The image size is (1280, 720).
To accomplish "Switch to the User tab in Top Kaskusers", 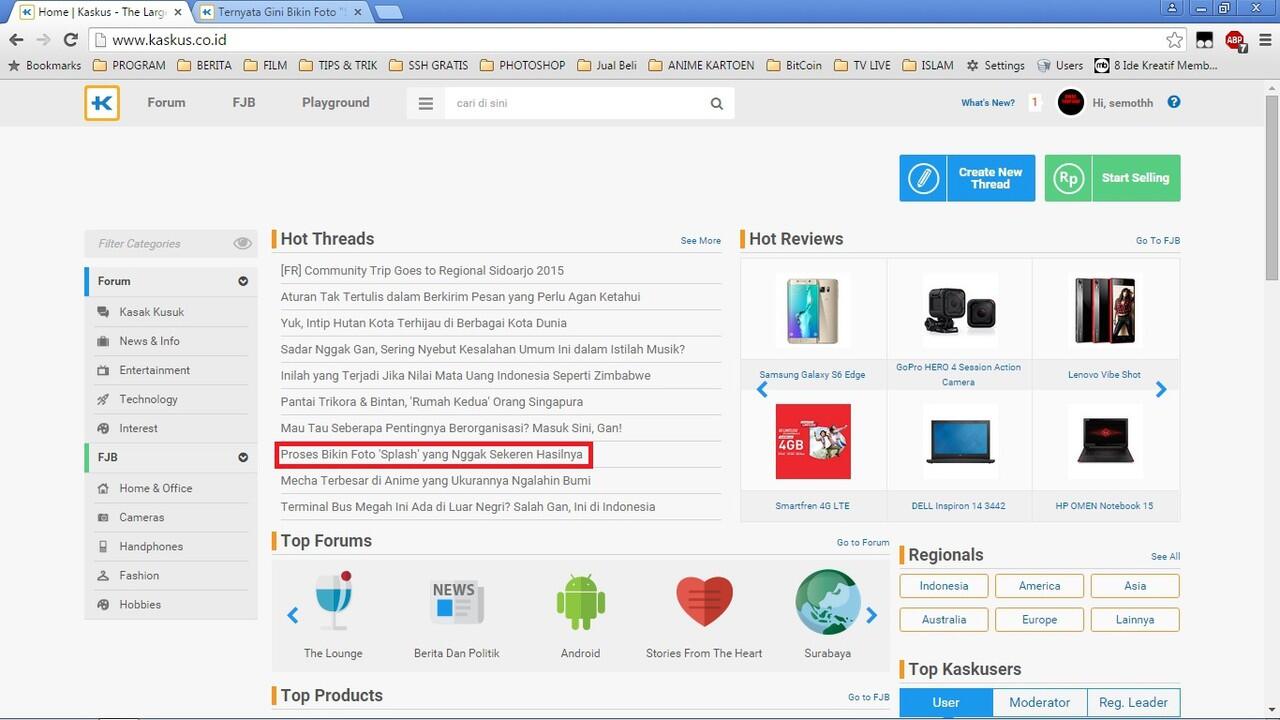I will pos(946,702).
